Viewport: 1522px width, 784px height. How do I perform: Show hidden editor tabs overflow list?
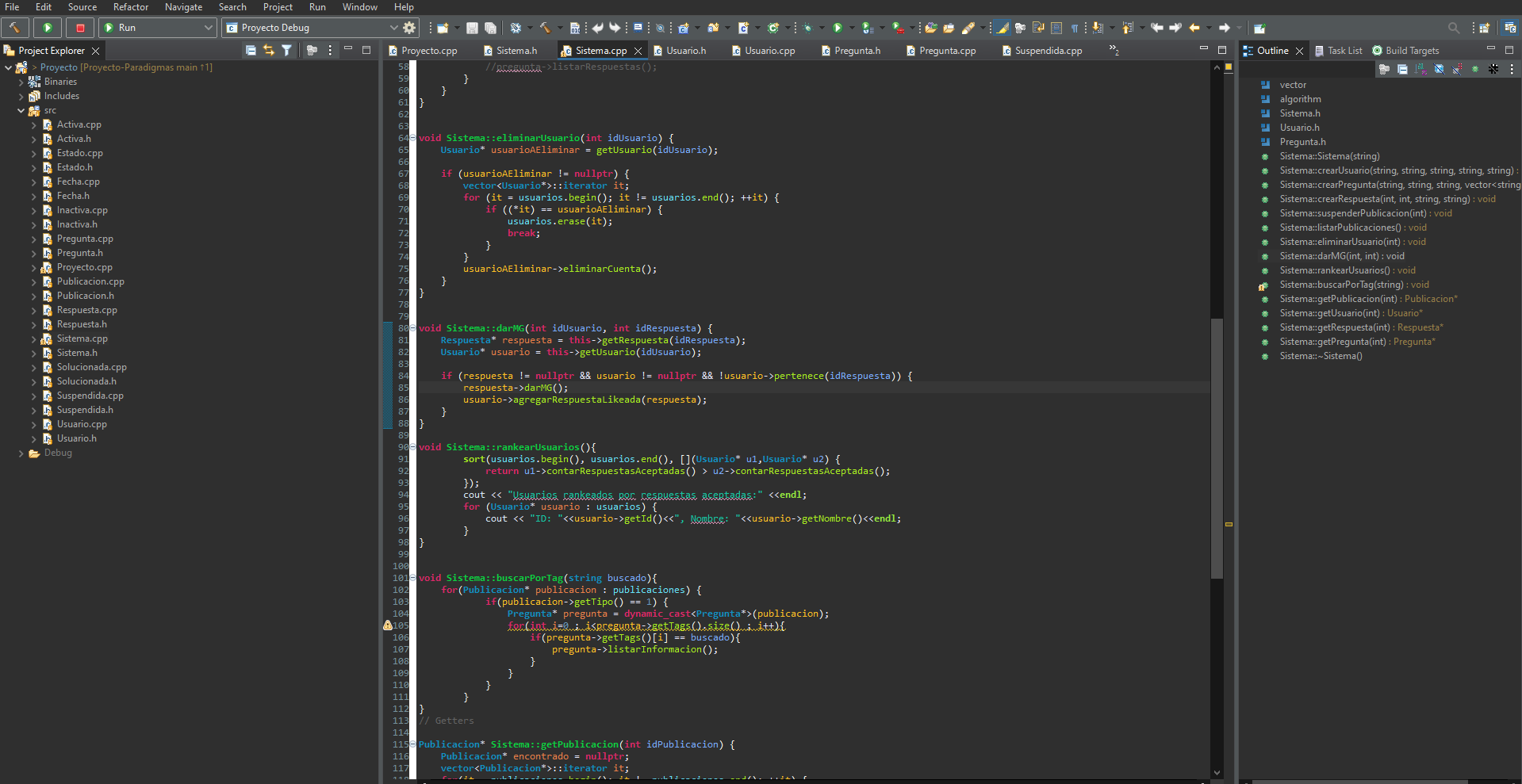(1114, 50)
